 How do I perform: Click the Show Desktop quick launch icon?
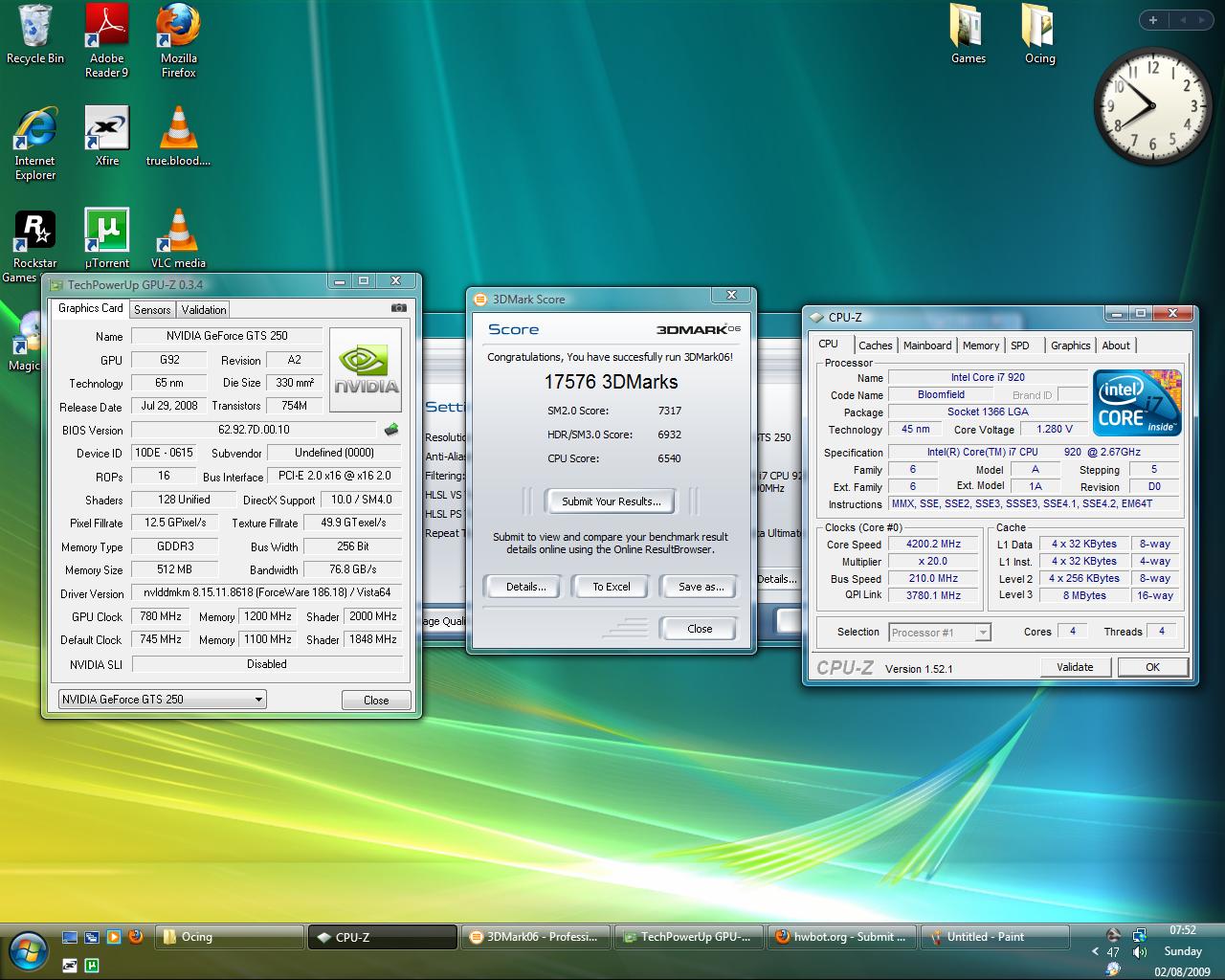click(x=70, y=937)
